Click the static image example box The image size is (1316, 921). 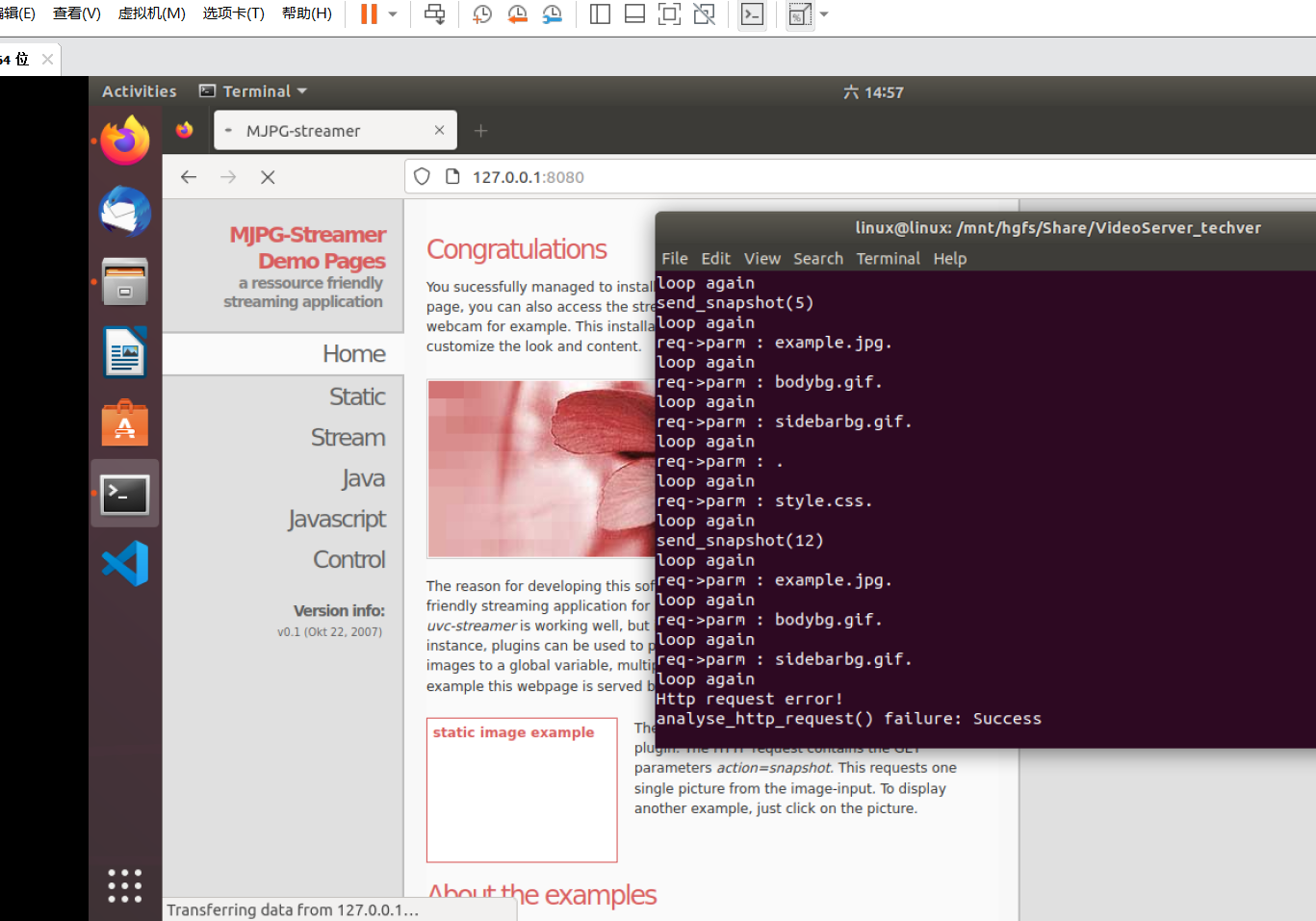pyautogui.click(x=522, y=790)
